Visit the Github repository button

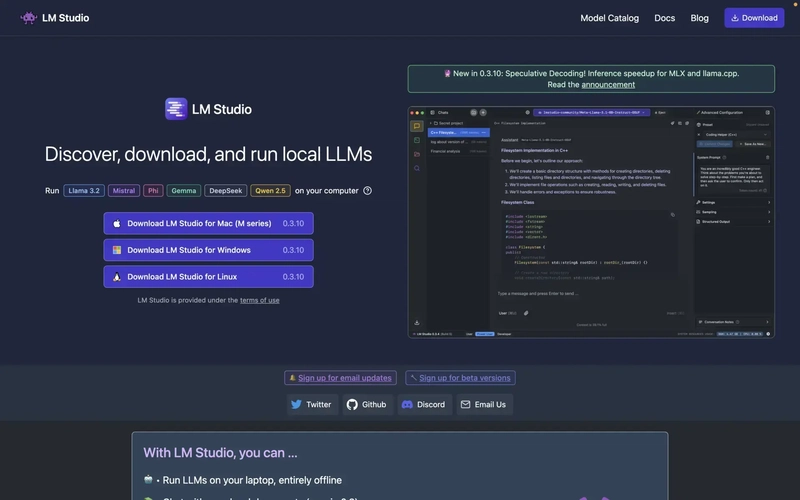(x=366, y=405)
